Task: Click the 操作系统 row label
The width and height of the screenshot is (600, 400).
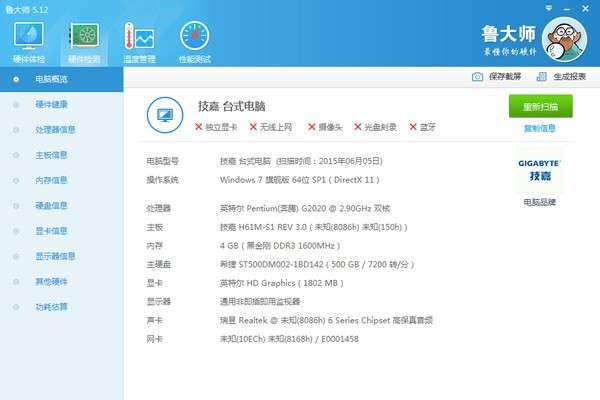Action: (163, 180)
